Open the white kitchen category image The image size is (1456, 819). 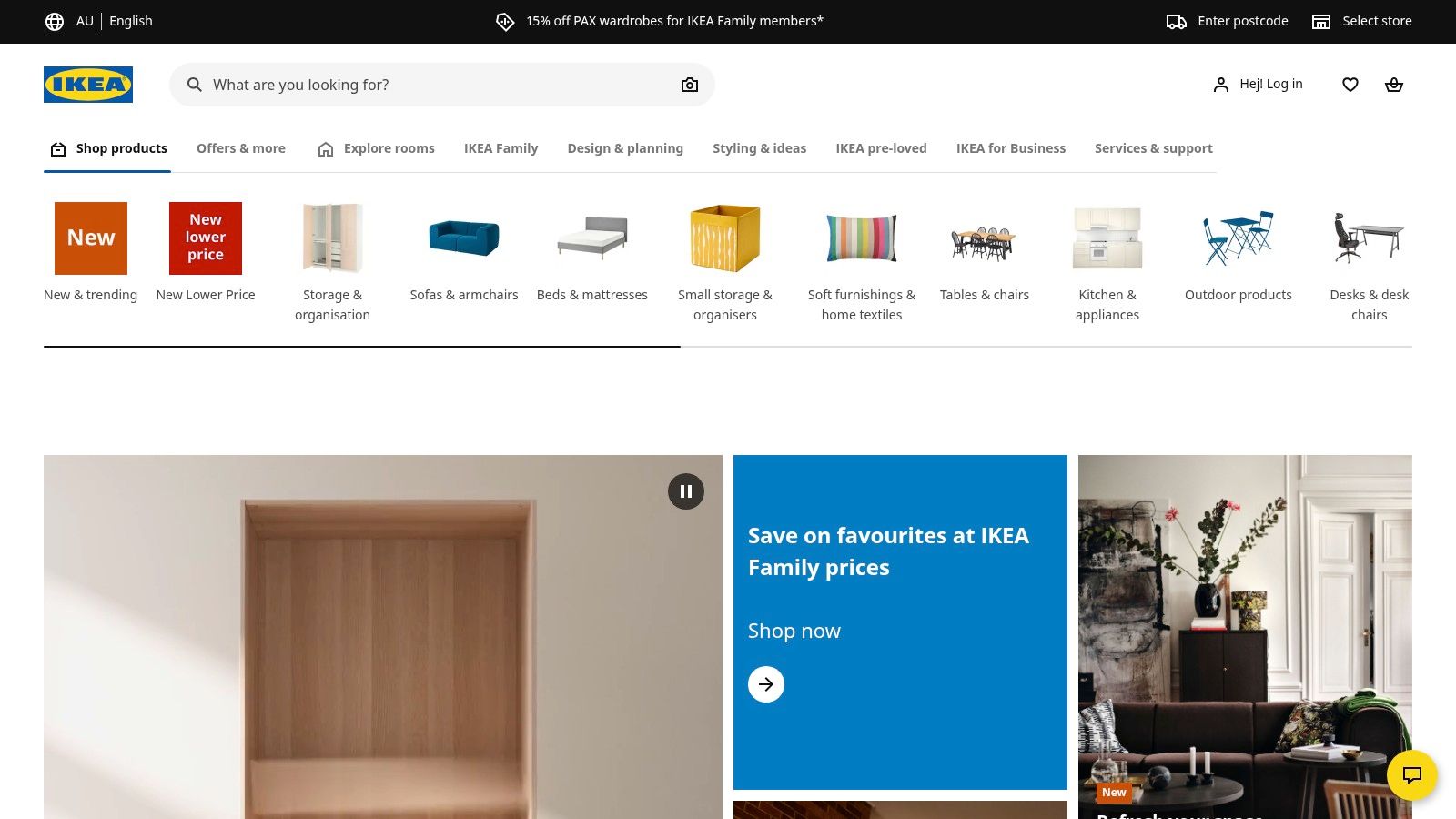coord(1107,238)
